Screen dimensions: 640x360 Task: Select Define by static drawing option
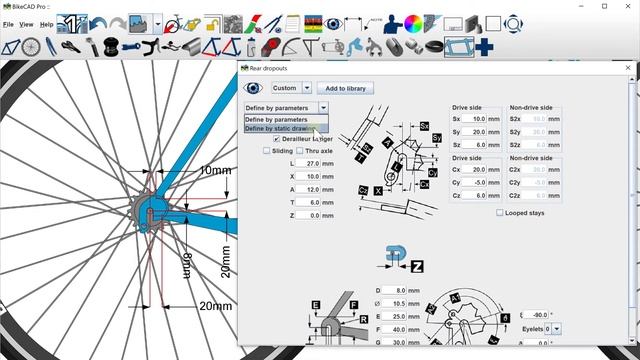click(x=286, y=129)
